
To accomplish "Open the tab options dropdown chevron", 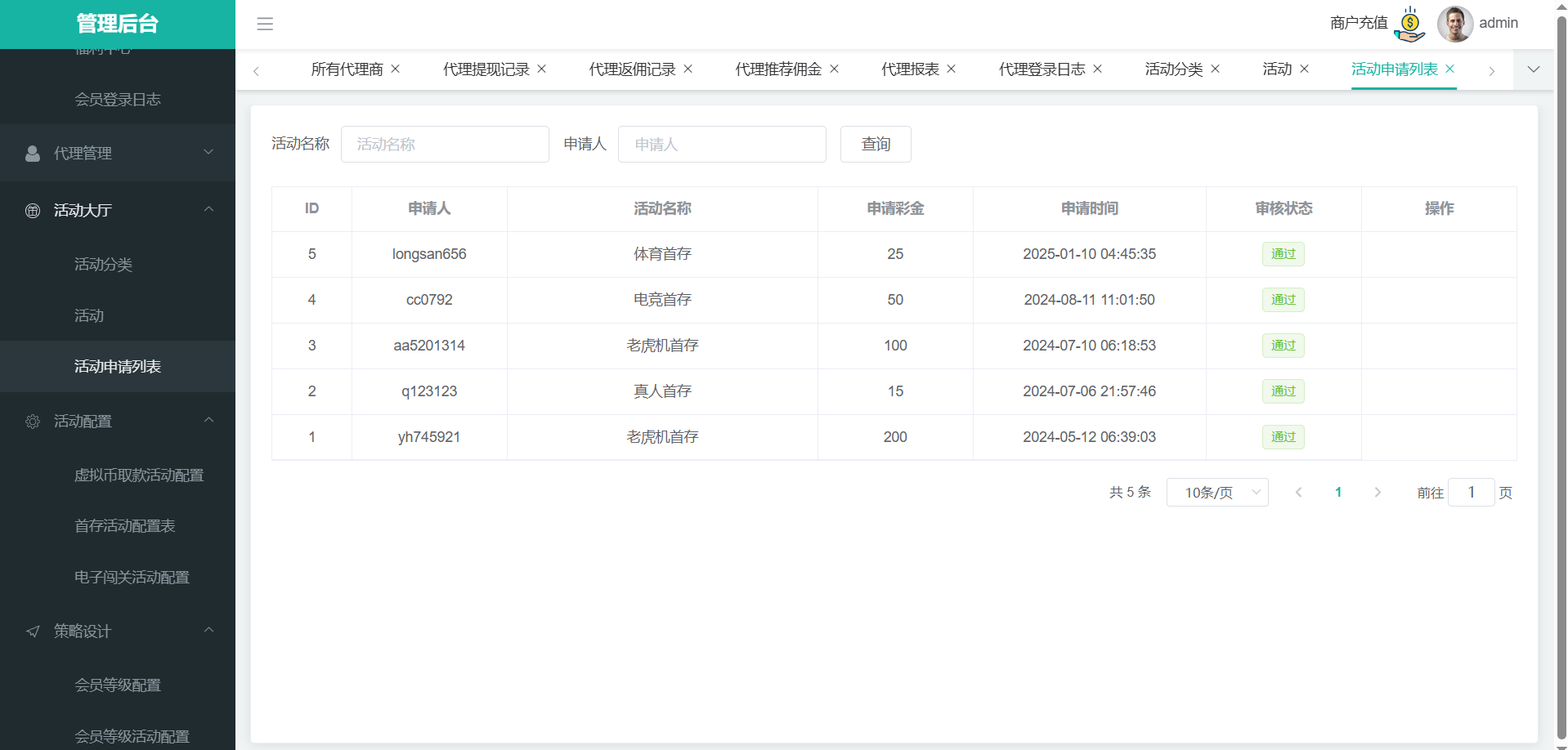I will tap(1534, 69).
